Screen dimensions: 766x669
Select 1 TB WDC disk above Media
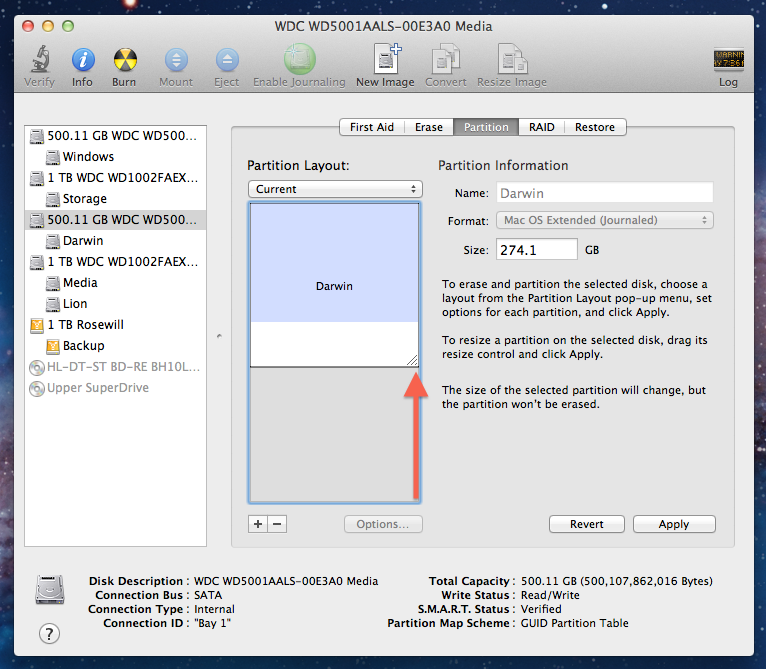point(115,262)
